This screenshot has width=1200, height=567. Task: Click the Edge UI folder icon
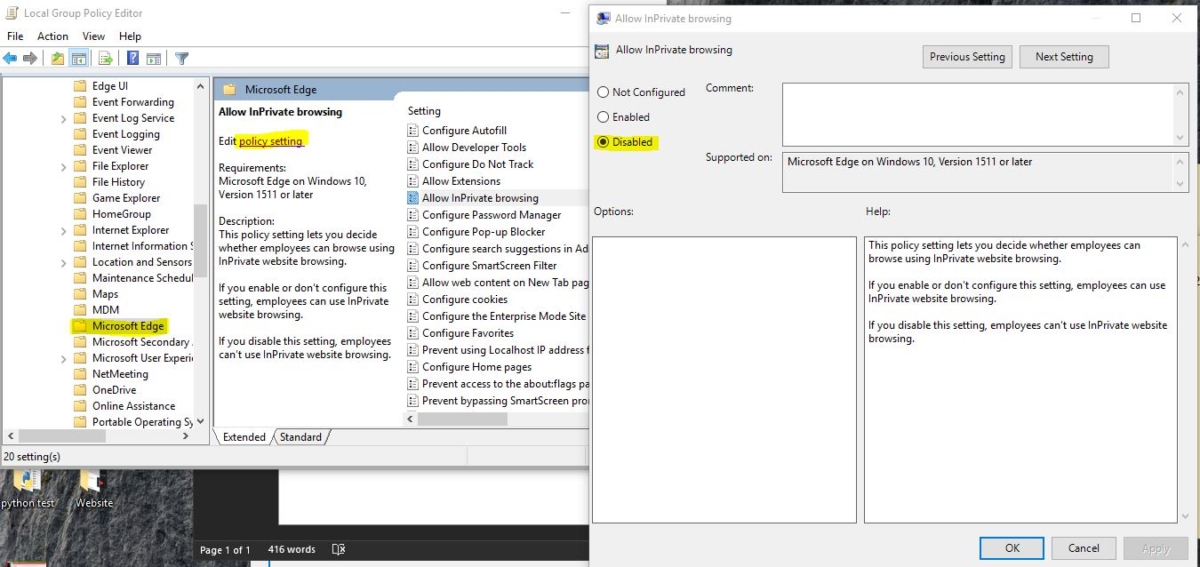[81, 86]
